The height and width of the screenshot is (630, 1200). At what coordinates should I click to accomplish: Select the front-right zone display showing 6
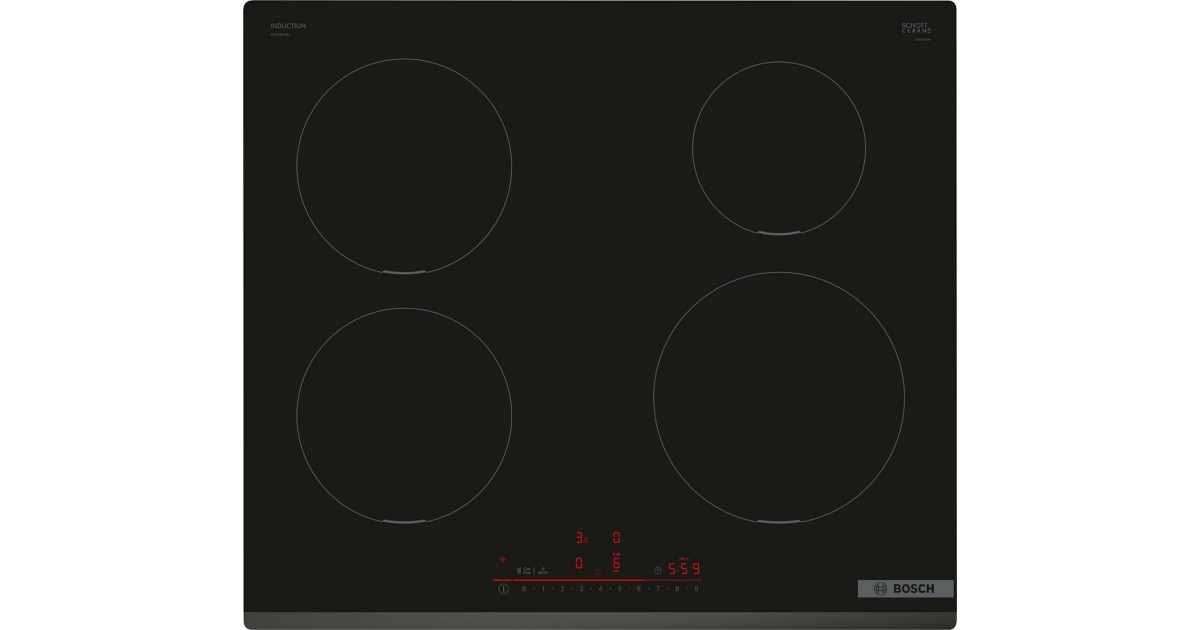pos(616,562)
